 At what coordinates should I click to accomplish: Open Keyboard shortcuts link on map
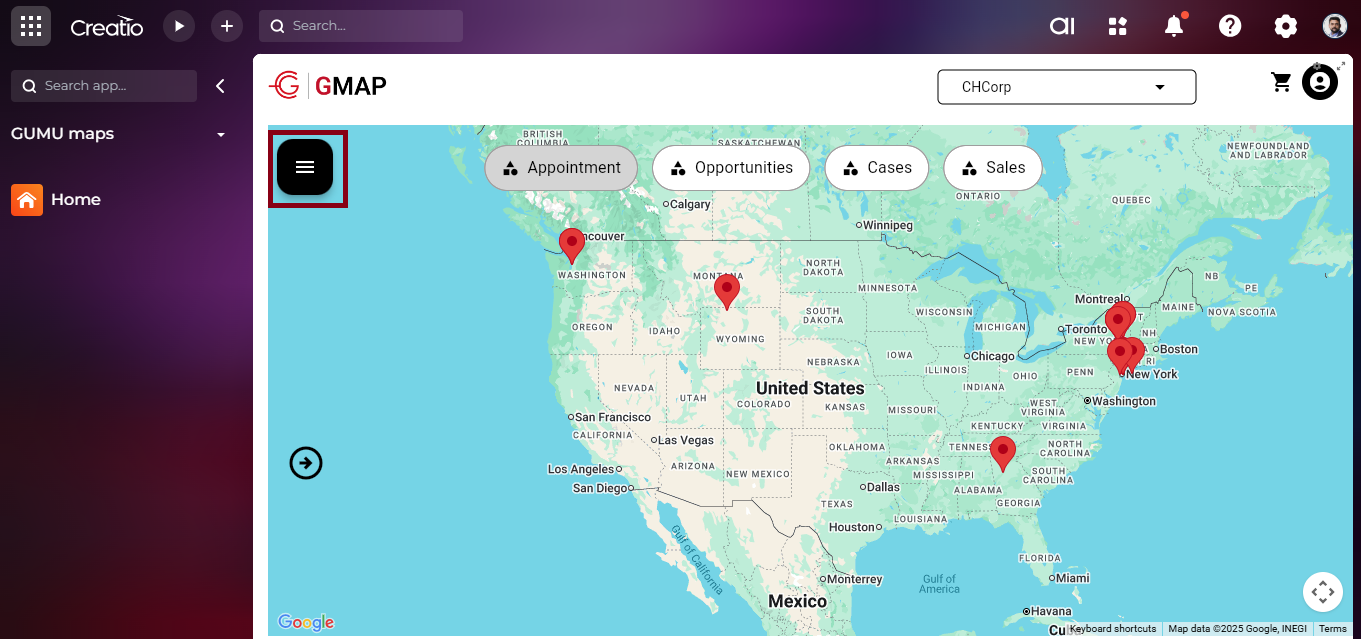tap(1112, 629)
